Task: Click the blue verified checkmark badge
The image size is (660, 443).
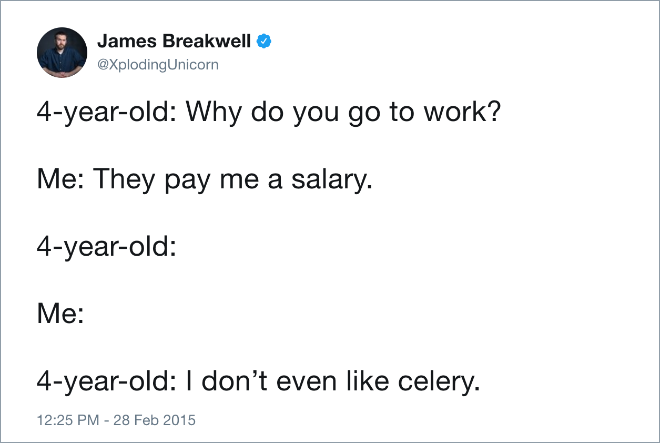Action: pos(264,41)
